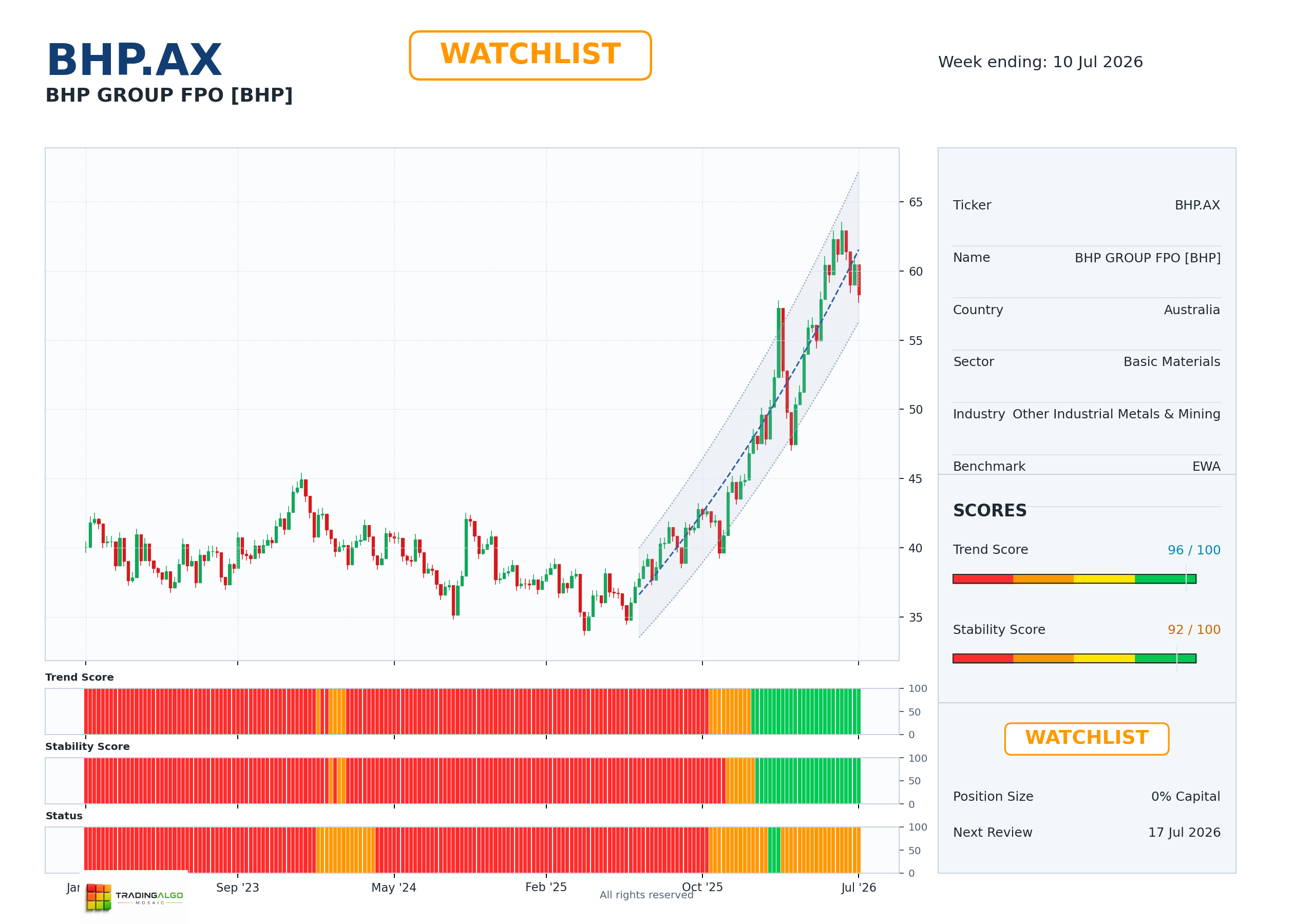
Task: Click the 'Trend Score' history strip title
Action: [x=79, y=677]
